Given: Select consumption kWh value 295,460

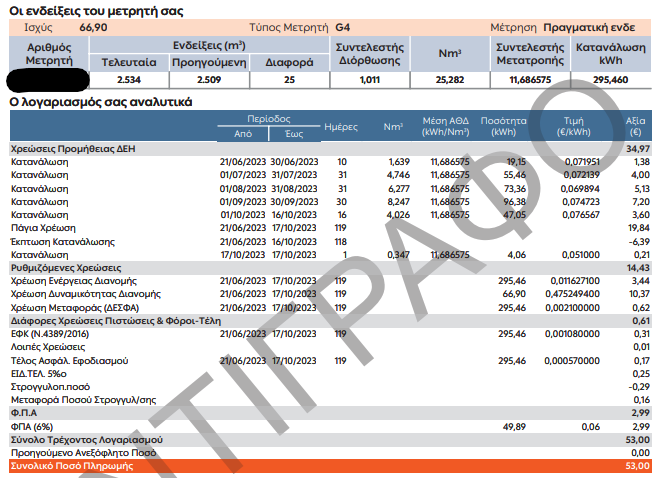Looking at the screenshot, I should coord(610,80).
